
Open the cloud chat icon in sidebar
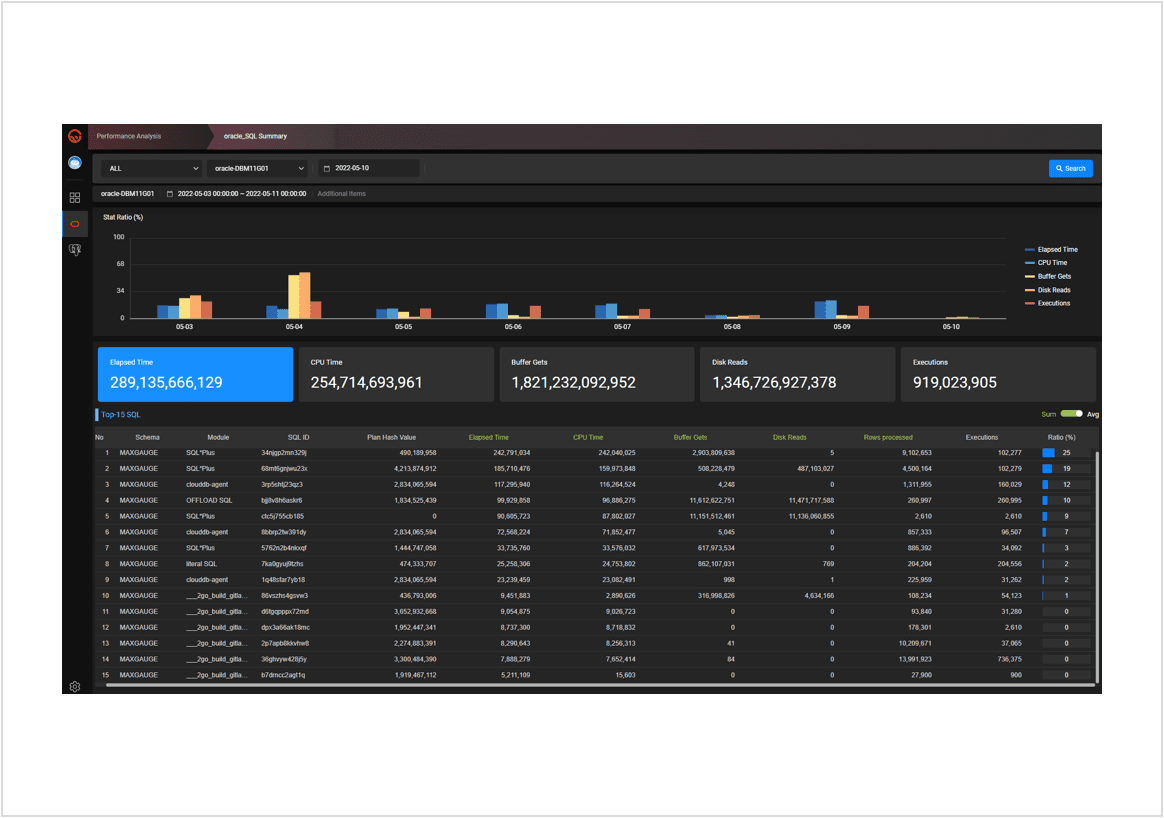coord(74,163)
